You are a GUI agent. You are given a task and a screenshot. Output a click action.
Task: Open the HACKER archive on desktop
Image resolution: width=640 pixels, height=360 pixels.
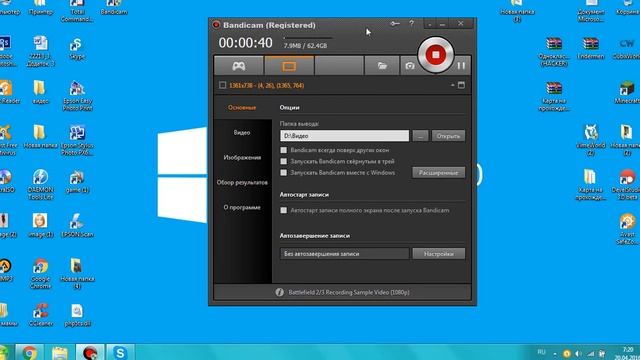554,51
